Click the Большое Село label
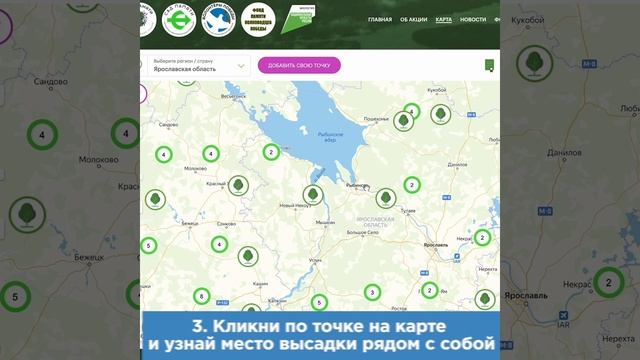 coord(363,232)
